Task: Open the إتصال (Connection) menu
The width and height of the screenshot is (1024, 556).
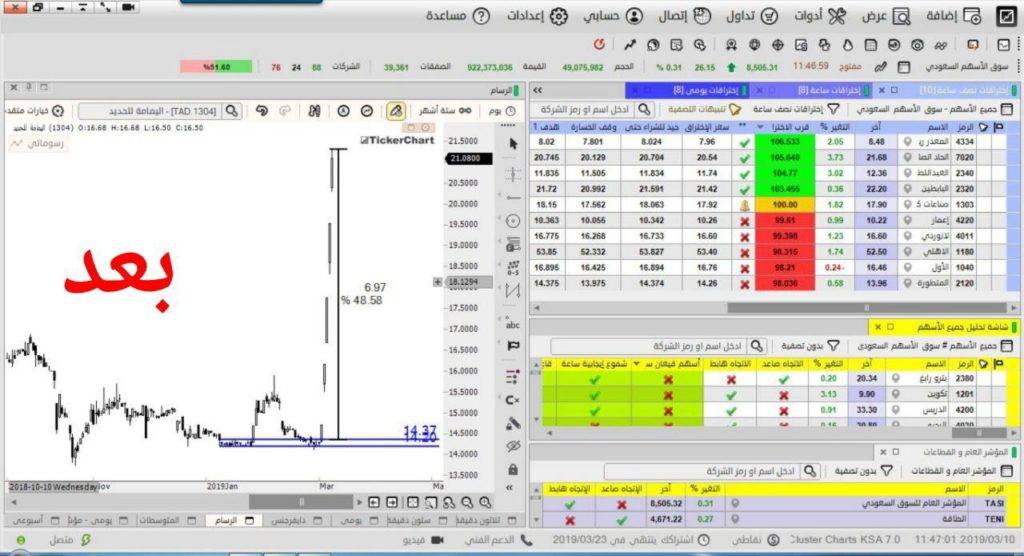Action: point(684,16)
